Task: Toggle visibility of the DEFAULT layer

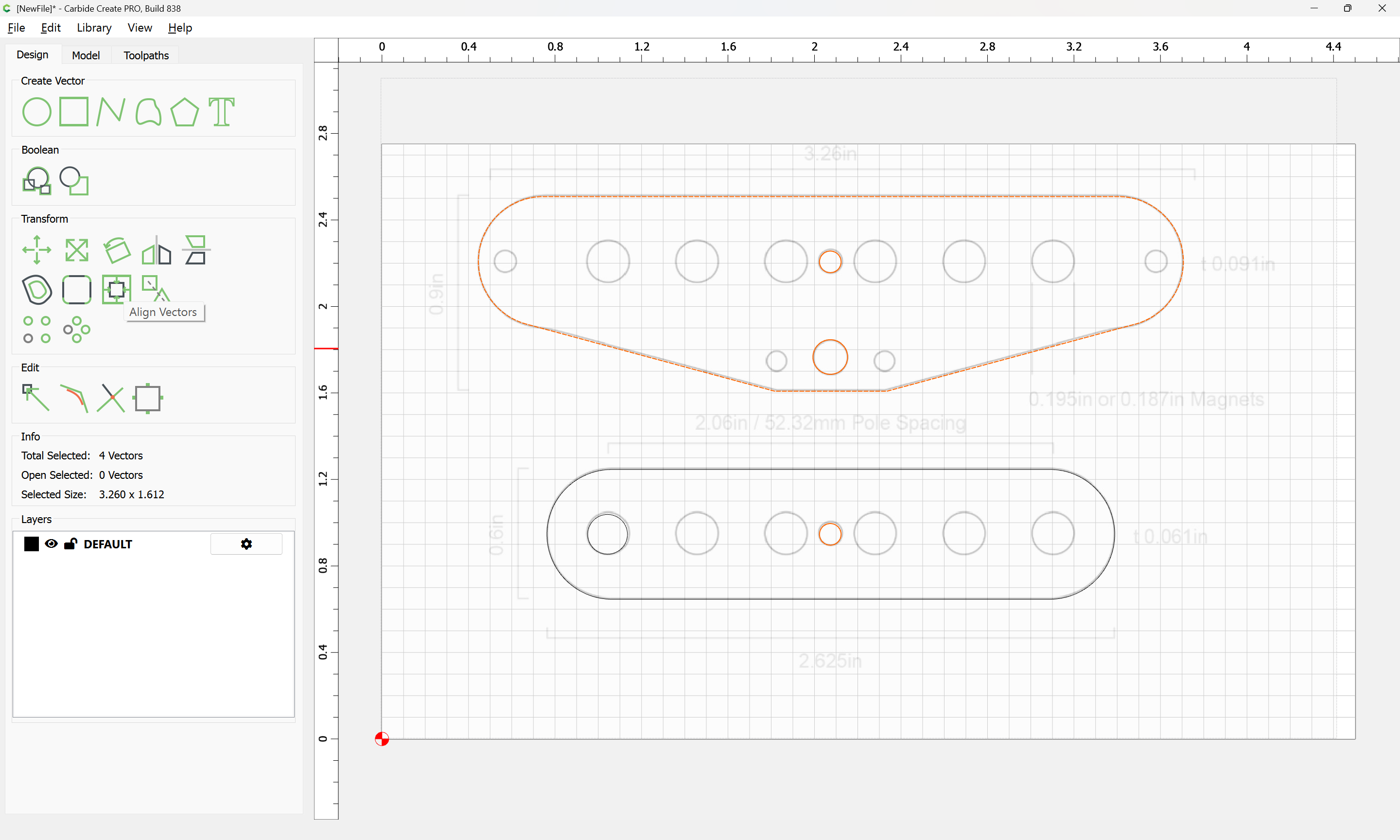Action: [51, 543]
